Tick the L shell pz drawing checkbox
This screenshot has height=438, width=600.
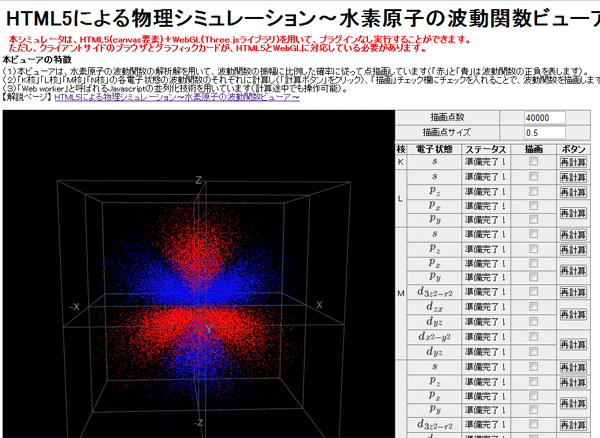(533, 191)
